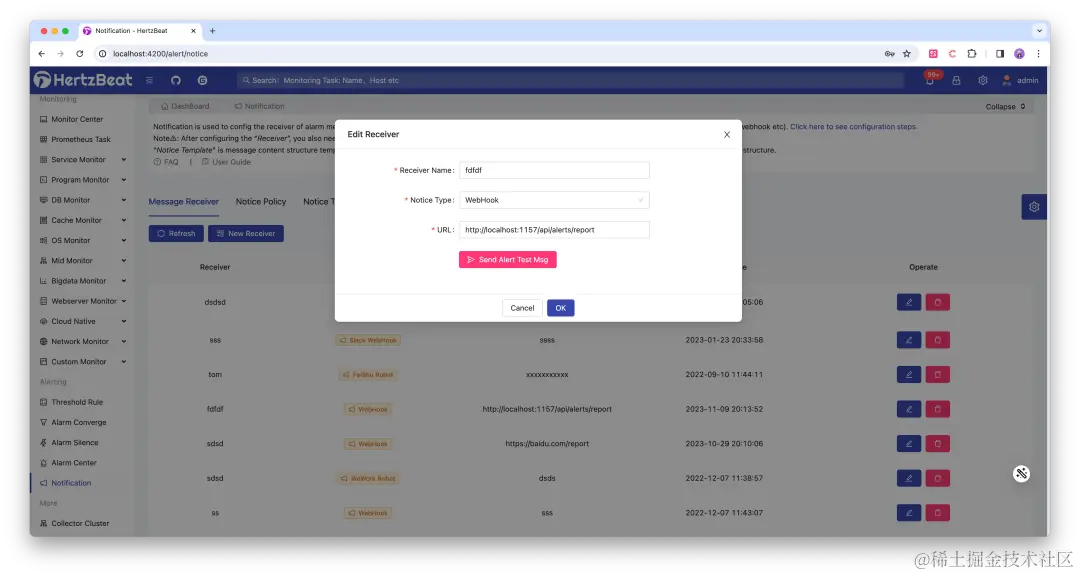This screenshot has height=576, width=1080.
Task: Click the GitHub icon in HertzBeat header
Action: (176, 81)
